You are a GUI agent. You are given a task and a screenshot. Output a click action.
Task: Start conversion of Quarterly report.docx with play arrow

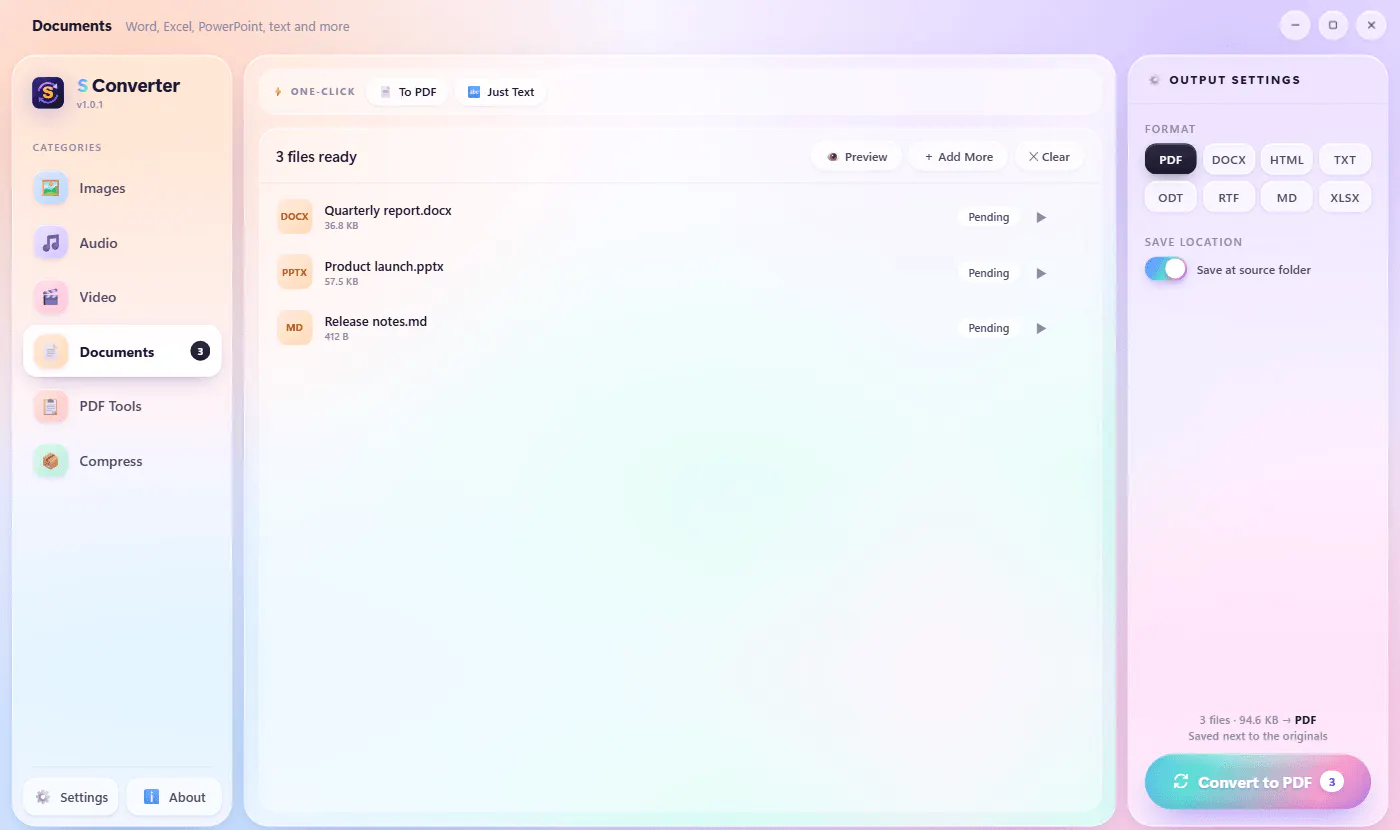[x=1041, y=217]
